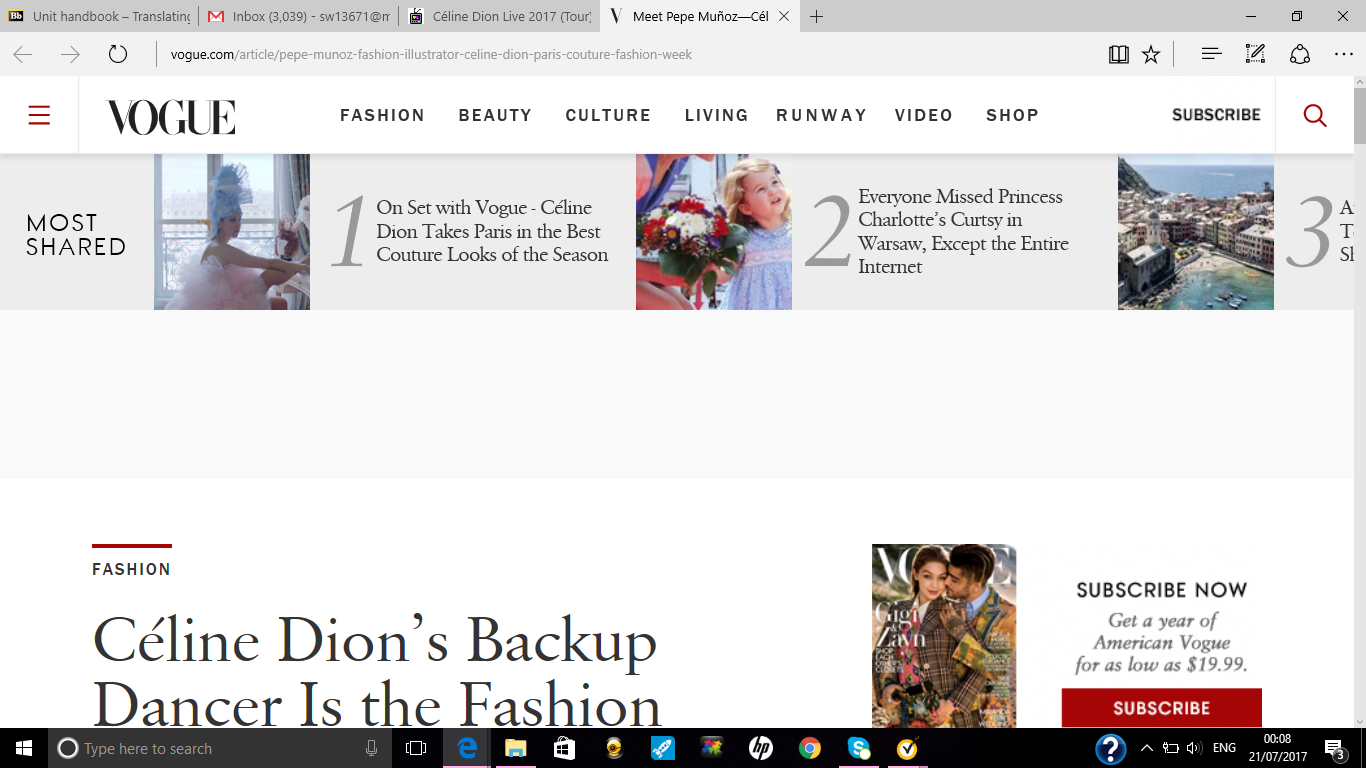Click the red Subscribe button
The image size is (1366, 768).
[1161, 708]
